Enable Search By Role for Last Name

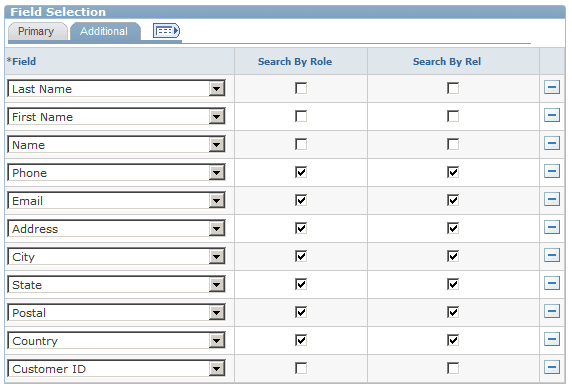tap(301, 88)
